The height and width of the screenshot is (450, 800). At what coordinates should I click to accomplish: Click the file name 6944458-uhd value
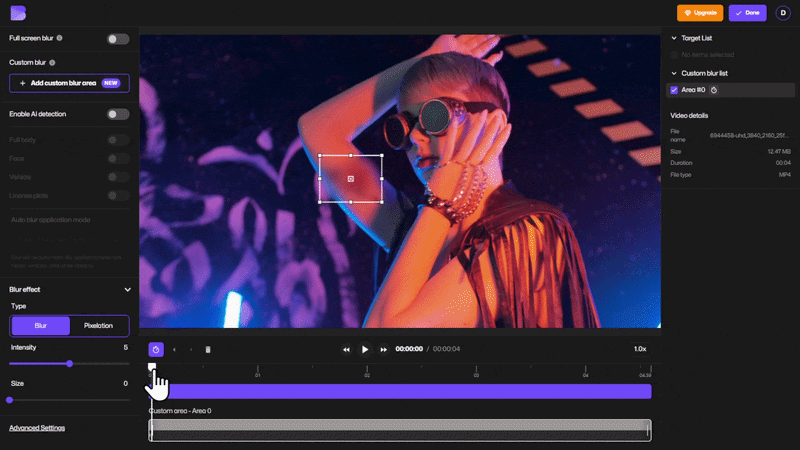[x=749, y=136]
